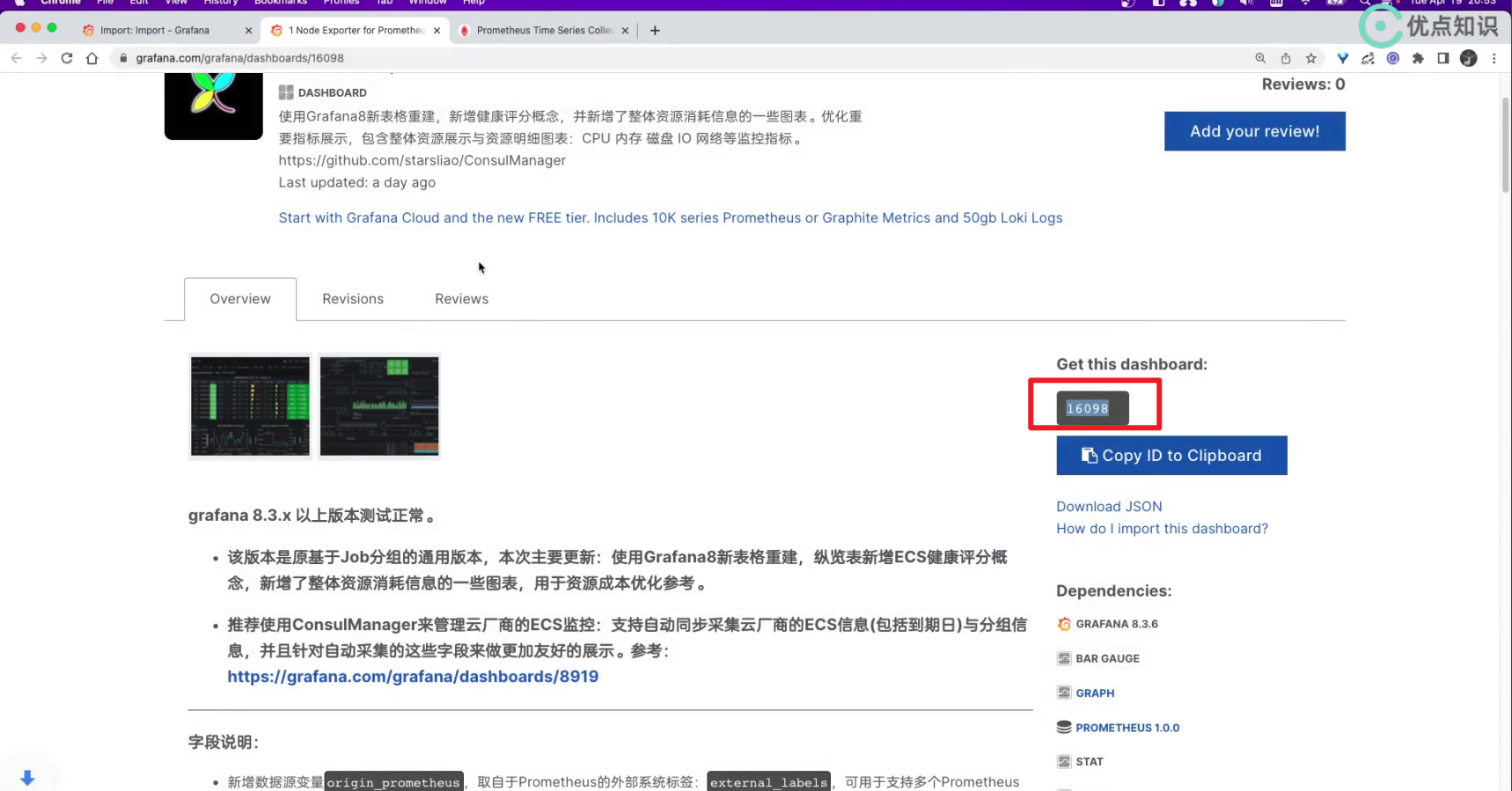Open How do I import this dashboard link
Screen dimensions: 1512x791
[x=1162, y=529]
